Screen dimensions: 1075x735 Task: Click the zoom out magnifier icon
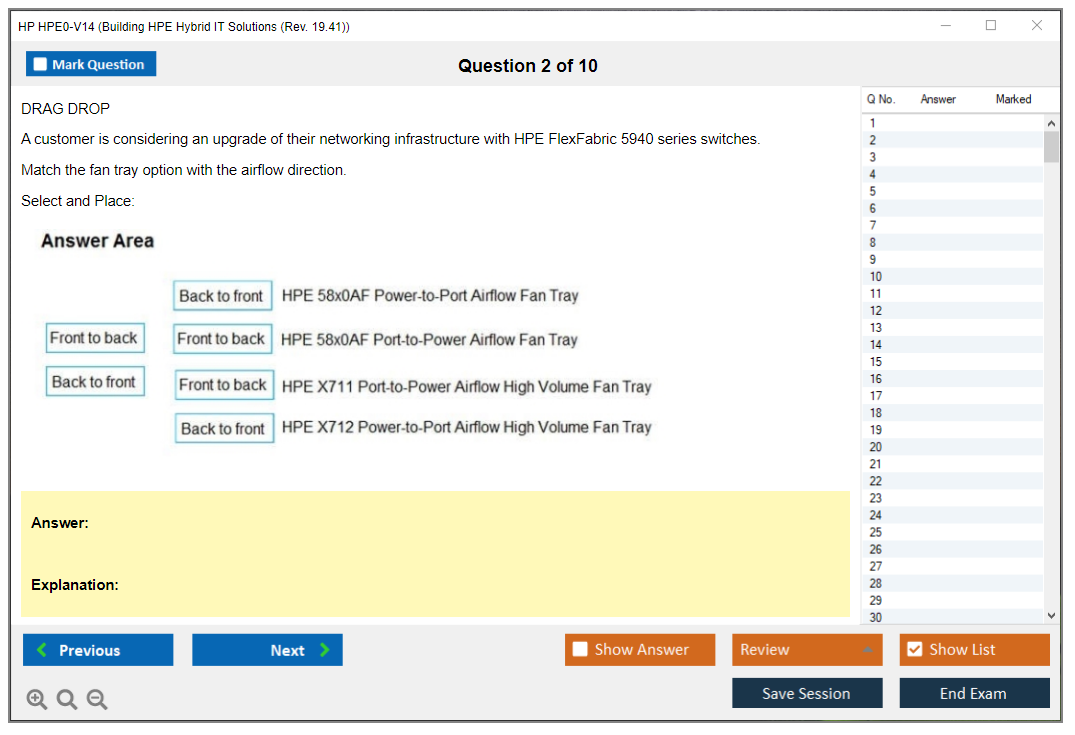(x=97, y=699)
